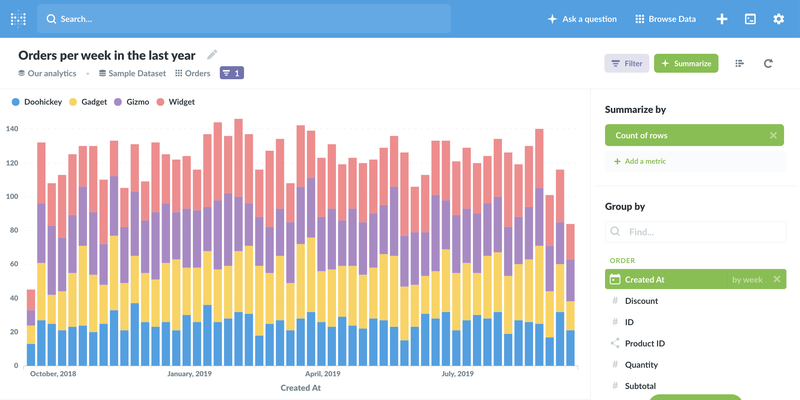The image size is (800, 400).
Task: Remove the Created At grouping
Action: tap(777, 279)
